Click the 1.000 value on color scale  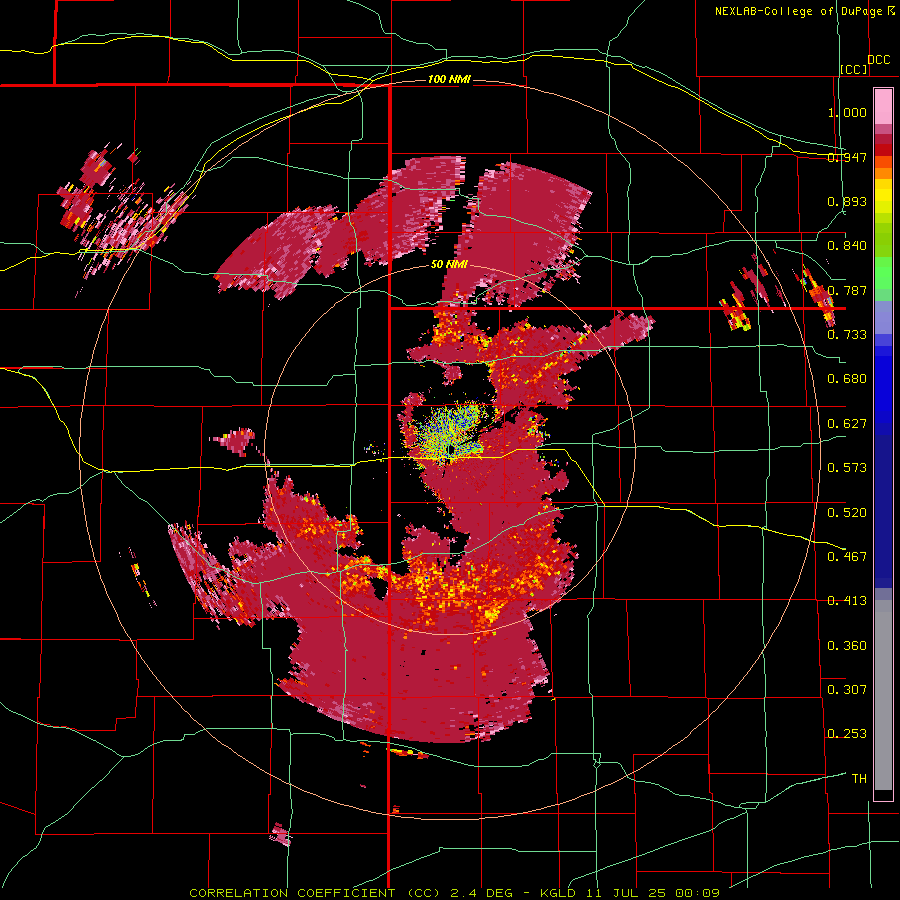pyautogui.click(x=847, y=112)
